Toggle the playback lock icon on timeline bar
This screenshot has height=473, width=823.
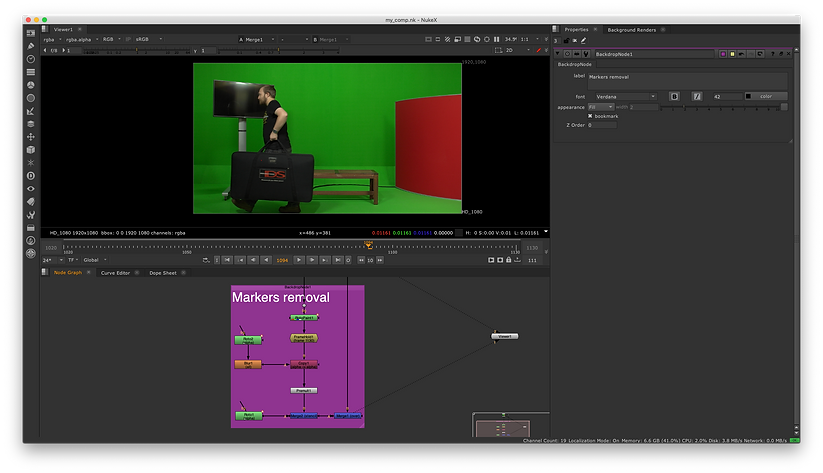point(509,260)
